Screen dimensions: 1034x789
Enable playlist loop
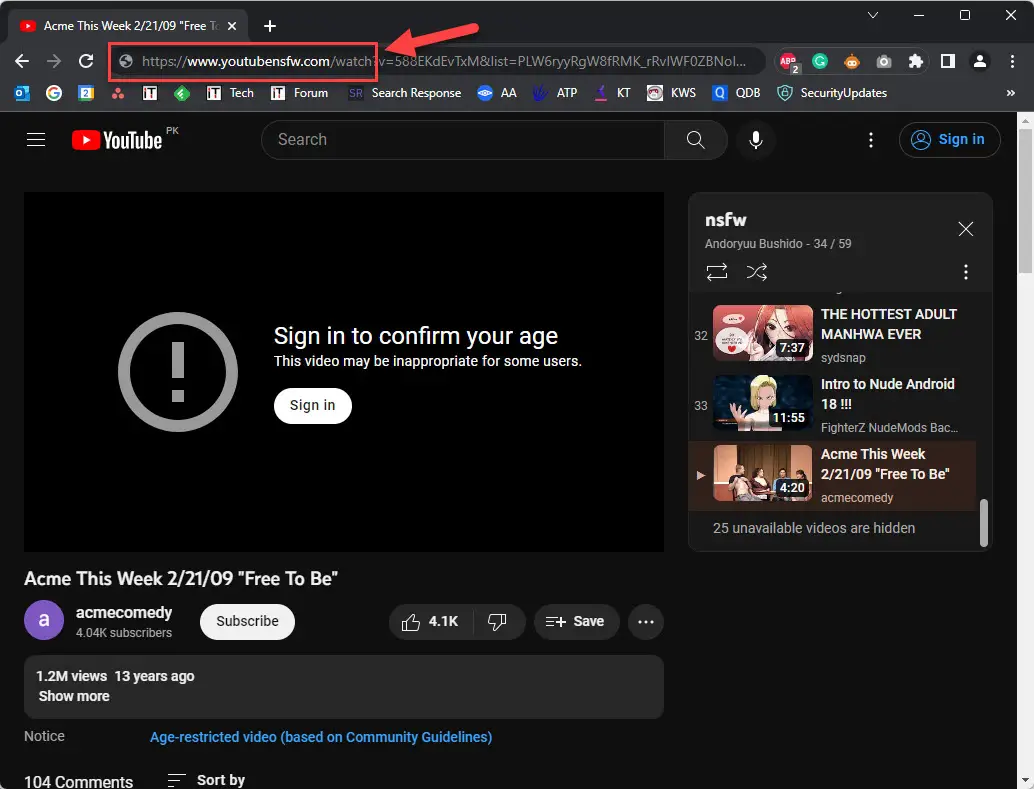click(716, 271)
